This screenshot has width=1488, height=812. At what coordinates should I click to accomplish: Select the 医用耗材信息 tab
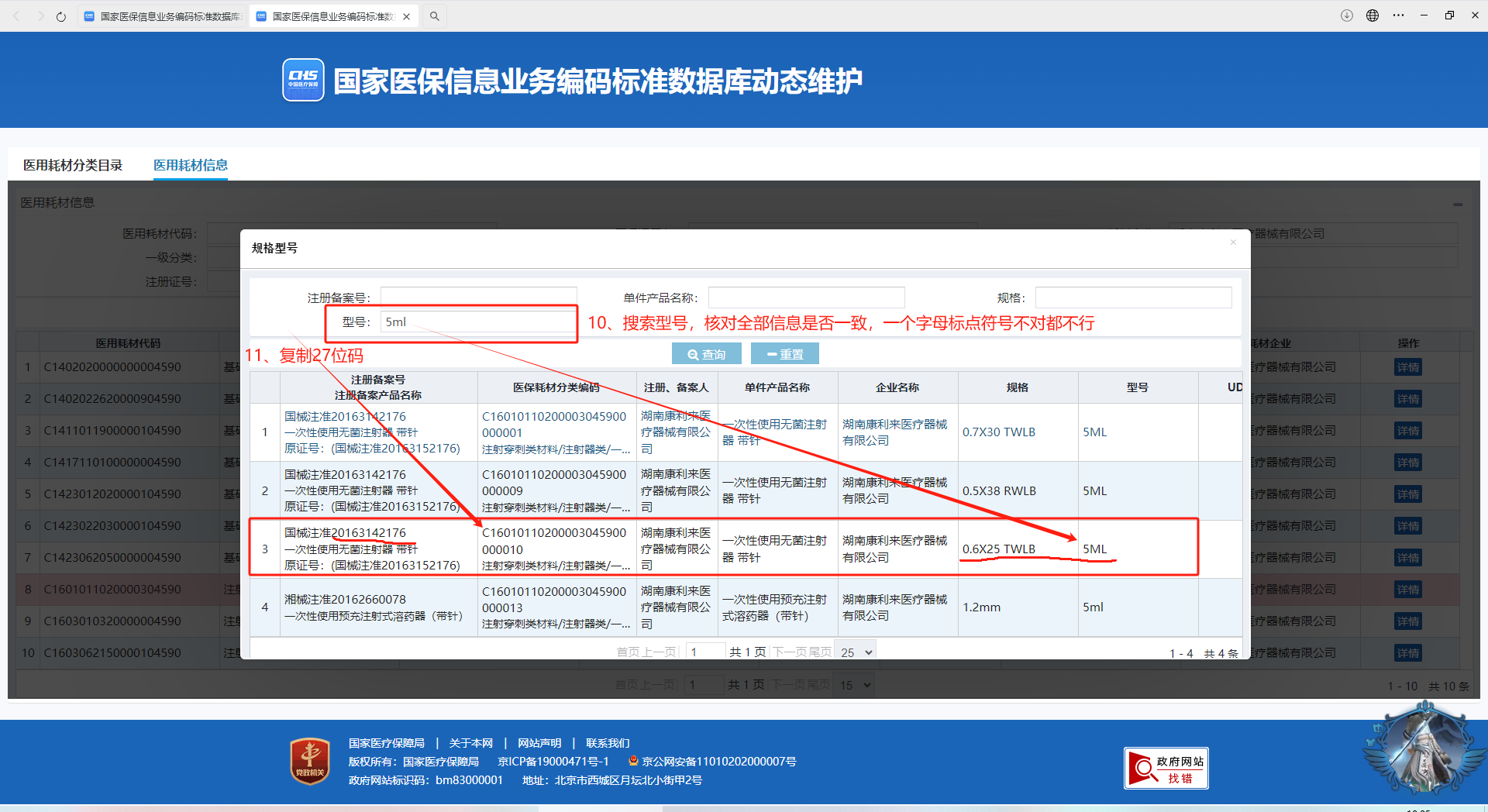point(191,165)
